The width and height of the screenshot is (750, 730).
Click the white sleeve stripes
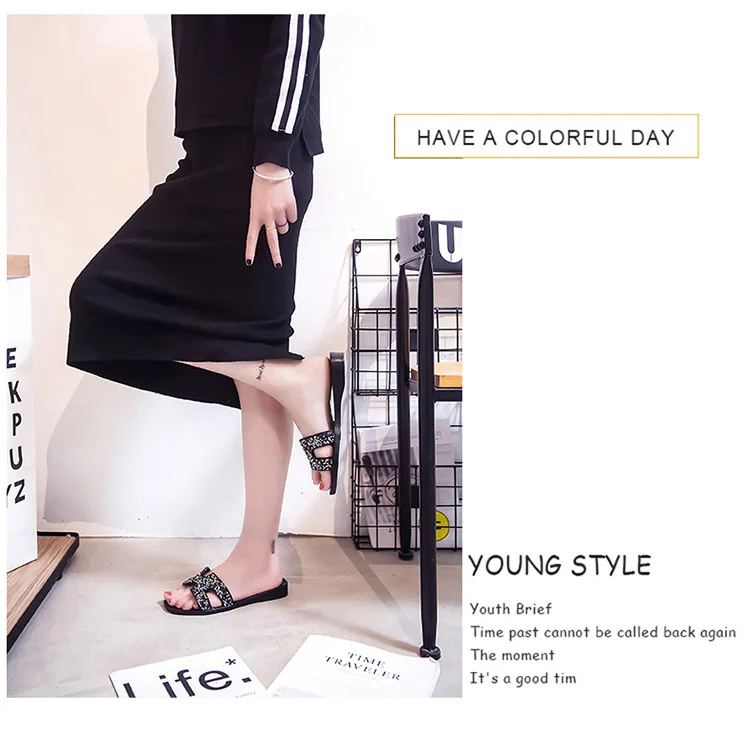(287, 72)
